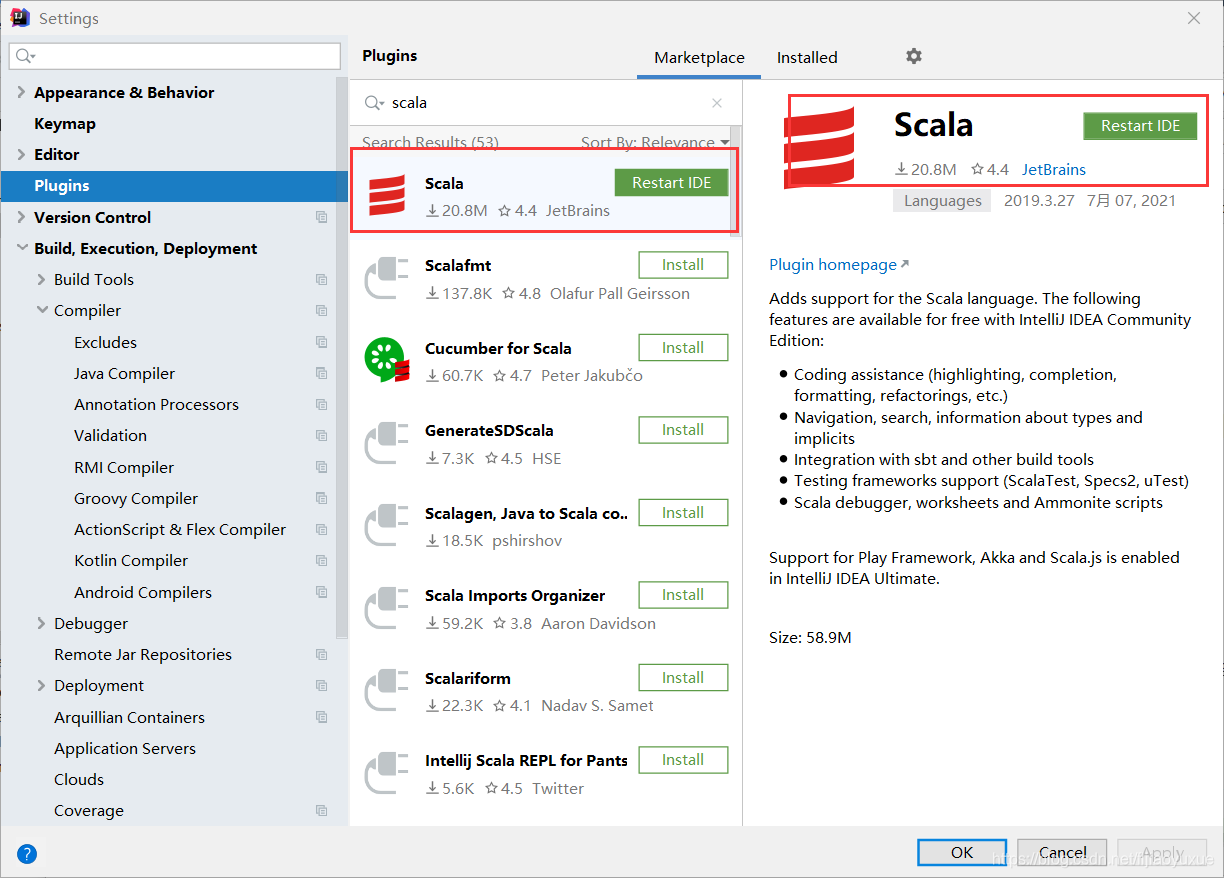Image resolution: width=1224 pixels, height=878 pixels.
Task: Install the GenerateSDScala plugin
Action: [683, 430]
